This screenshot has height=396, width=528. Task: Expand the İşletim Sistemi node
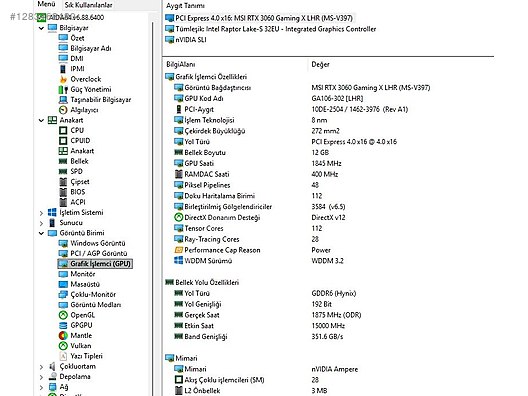tap(41, 213)
